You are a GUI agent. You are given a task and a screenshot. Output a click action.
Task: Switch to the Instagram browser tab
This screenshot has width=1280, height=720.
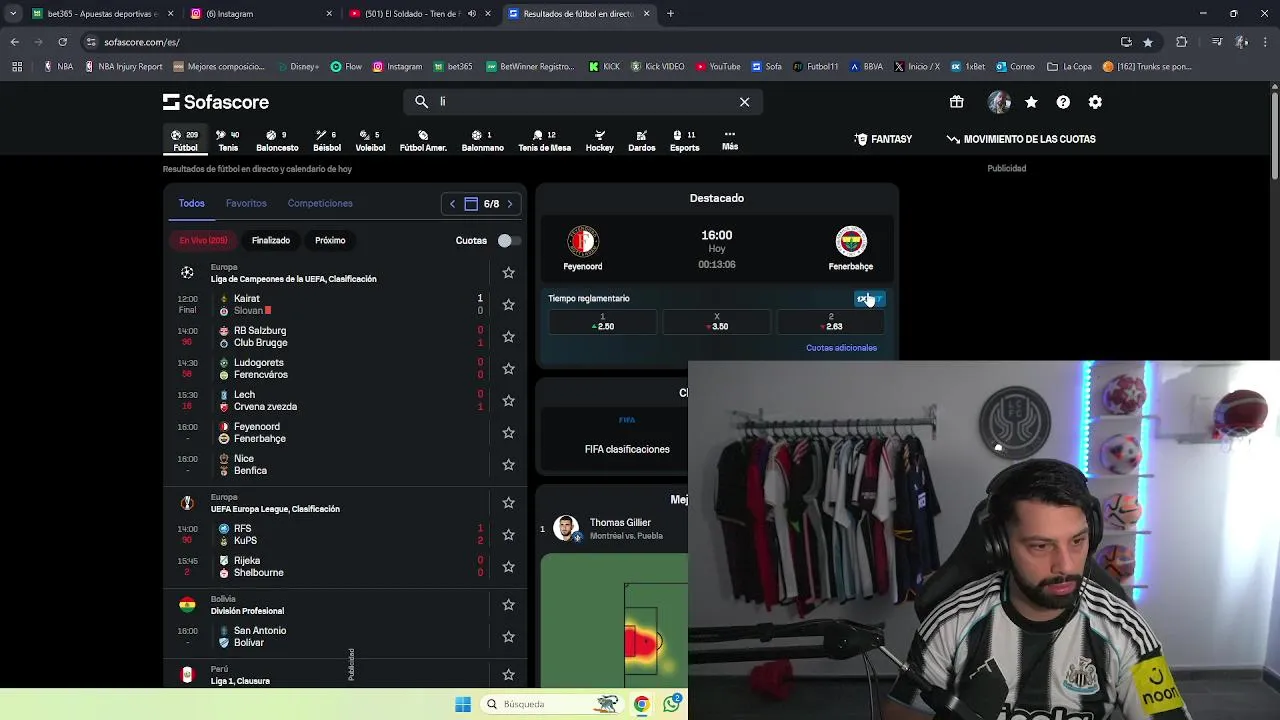click(x=260, y=14)
